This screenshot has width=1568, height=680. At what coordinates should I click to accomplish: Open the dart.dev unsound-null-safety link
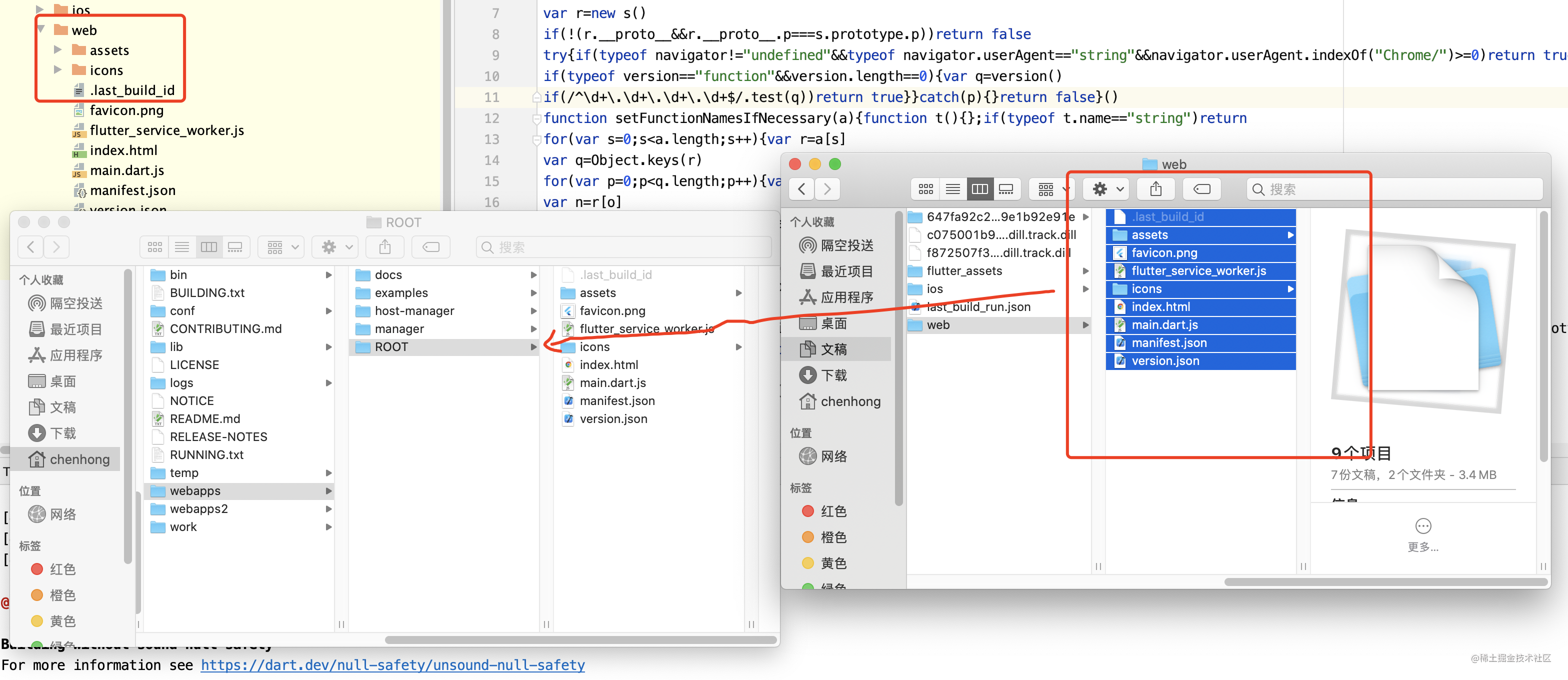coord(392,665)
